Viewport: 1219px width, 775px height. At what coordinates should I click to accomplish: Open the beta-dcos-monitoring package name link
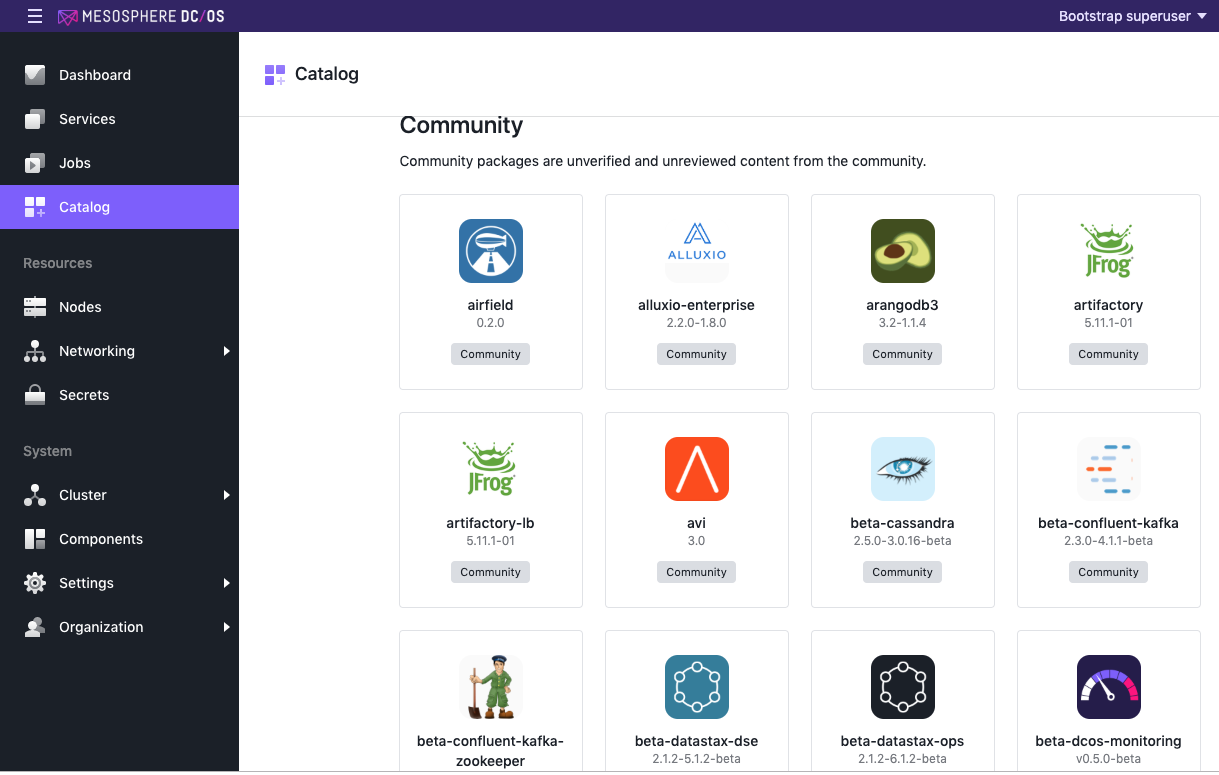pos(1109,741)
